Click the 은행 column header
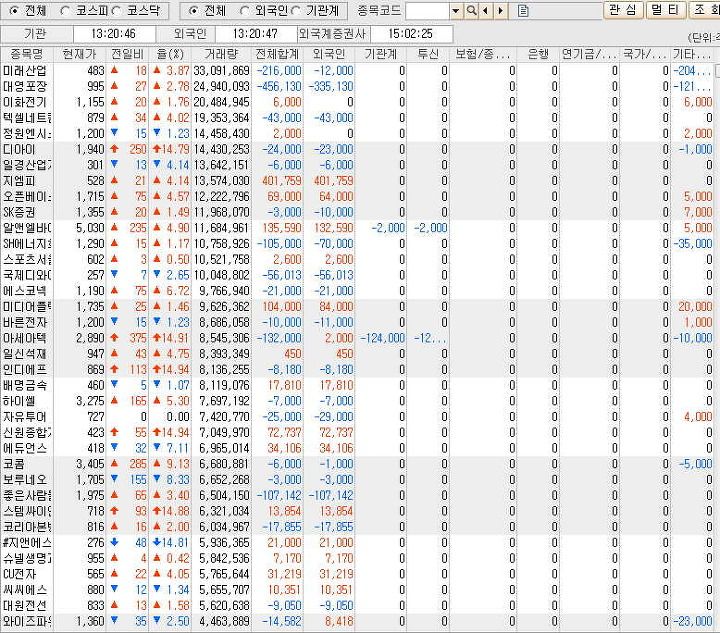Screen dimensions: 720x633 (538, 54)
